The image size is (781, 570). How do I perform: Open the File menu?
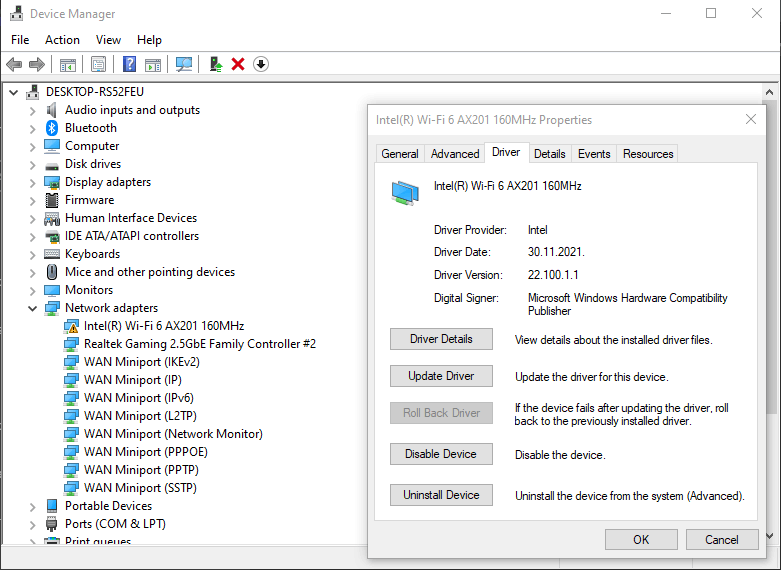pyautogui.click(x=20, y=40)
